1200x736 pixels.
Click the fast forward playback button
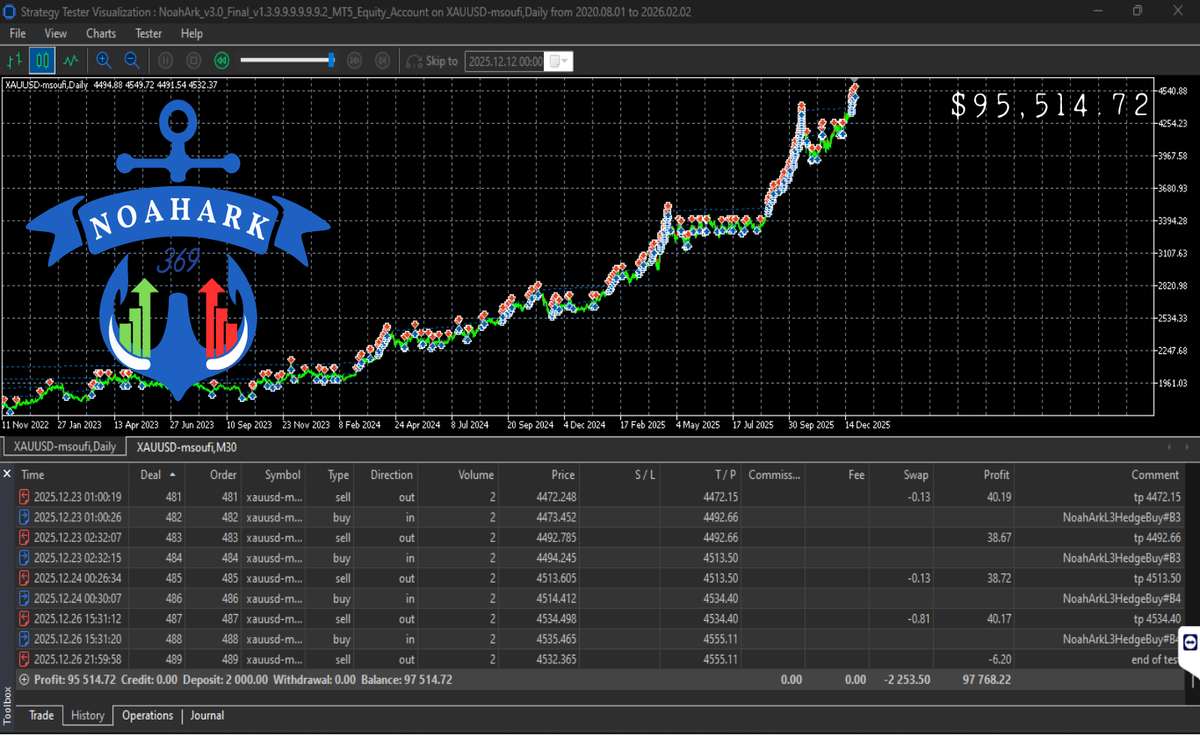pos(354,61)
